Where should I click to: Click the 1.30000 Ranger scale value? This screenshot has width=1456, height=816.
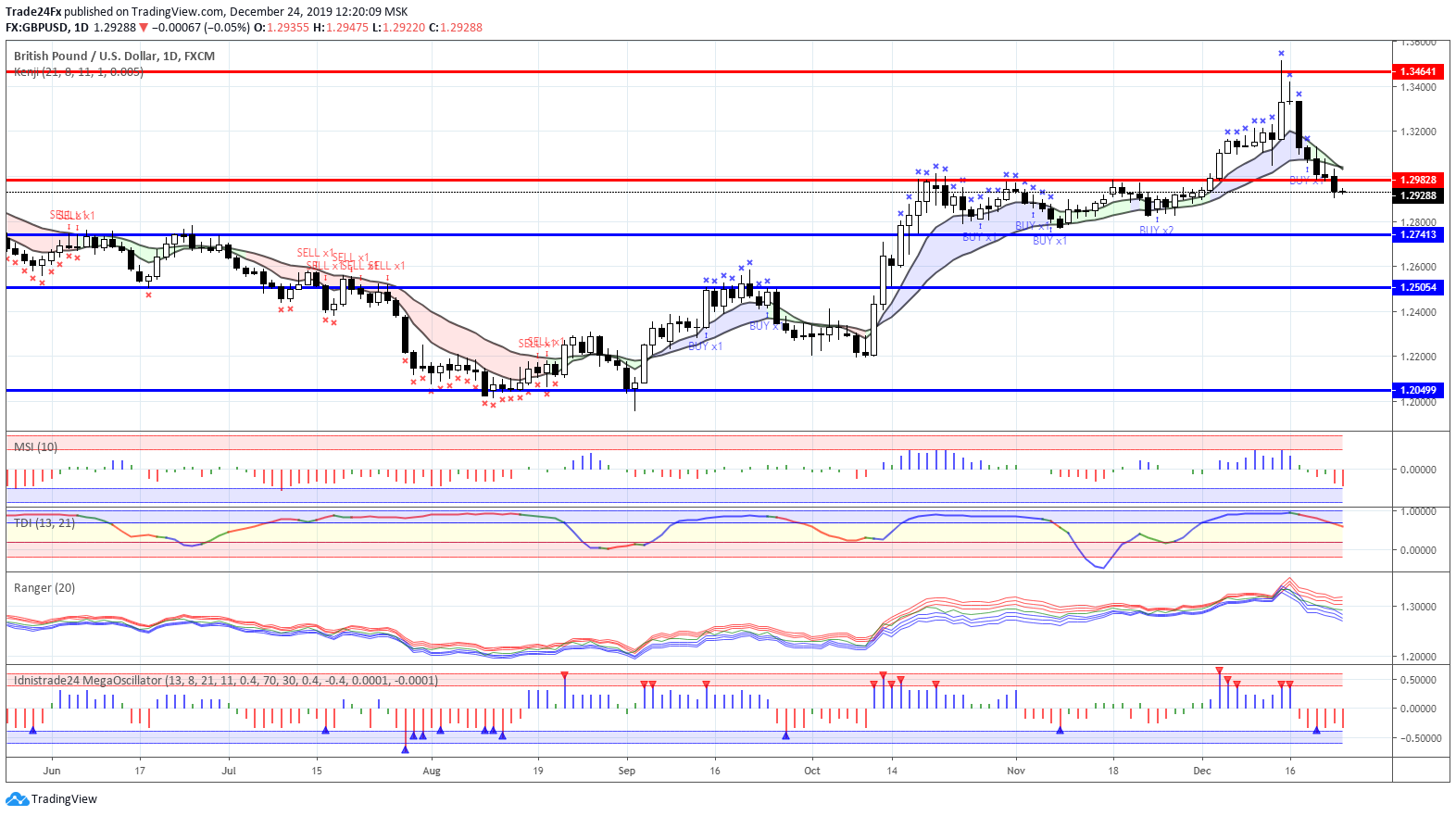pos(1419,607)
